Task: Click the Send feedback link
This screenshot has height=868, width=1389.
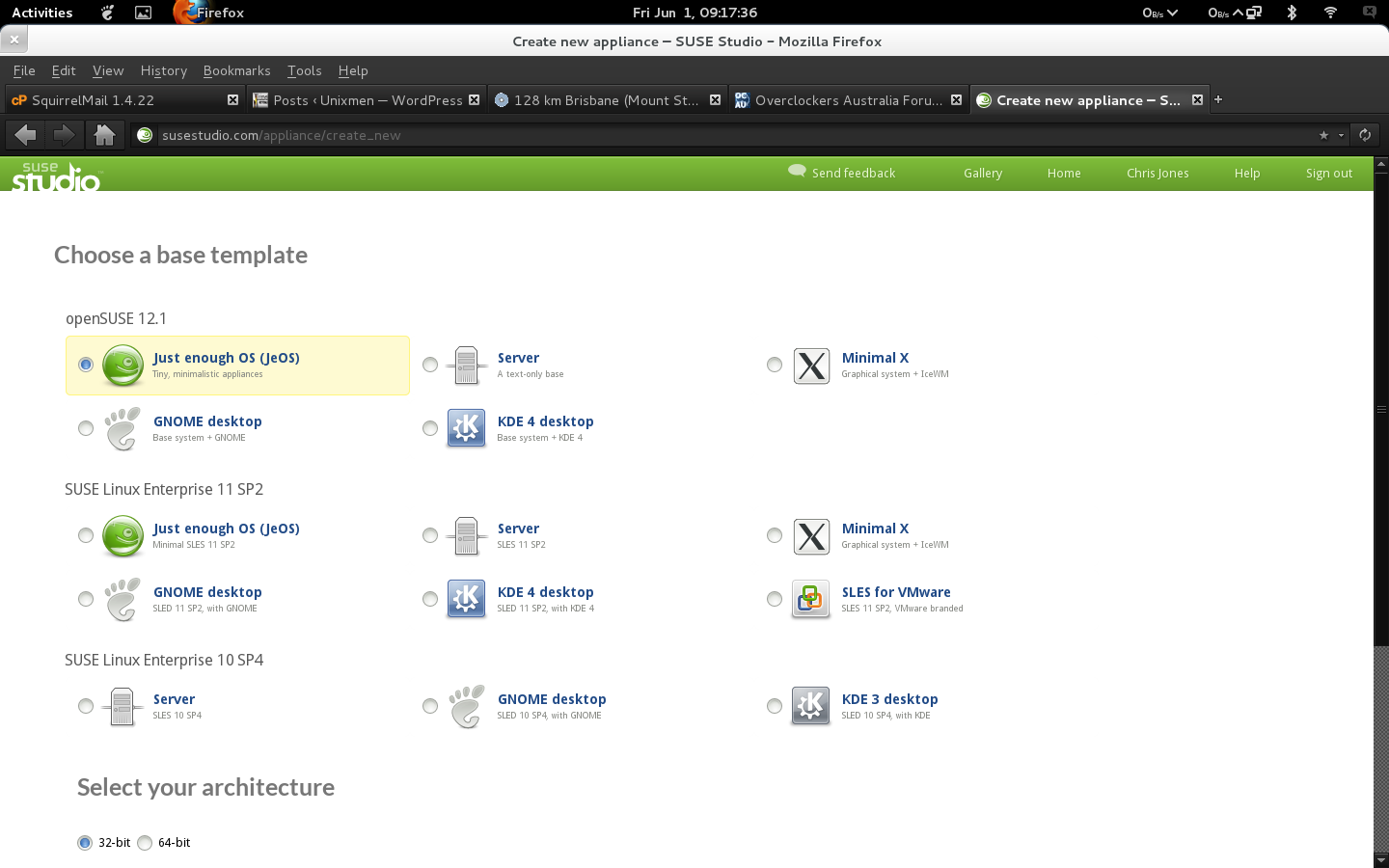Action: (842, 173)
